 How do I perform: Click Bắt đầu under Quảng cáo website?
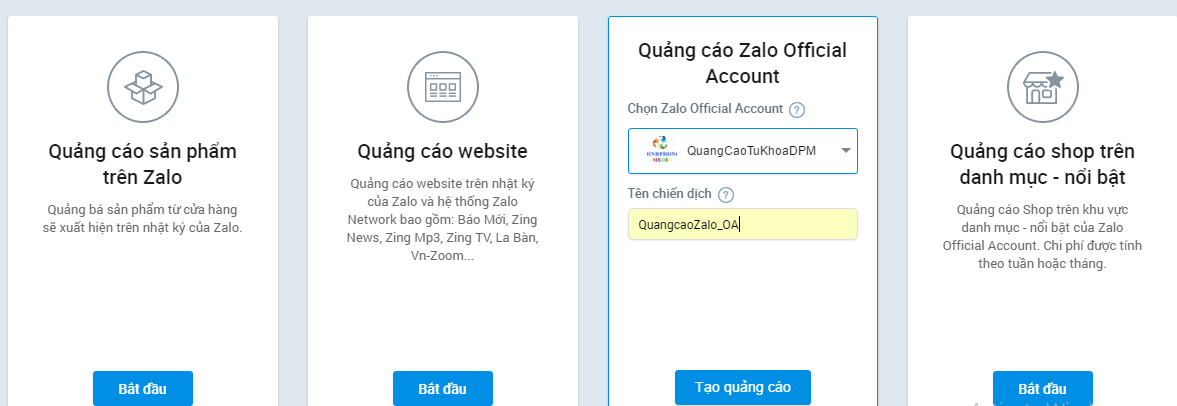443,389
